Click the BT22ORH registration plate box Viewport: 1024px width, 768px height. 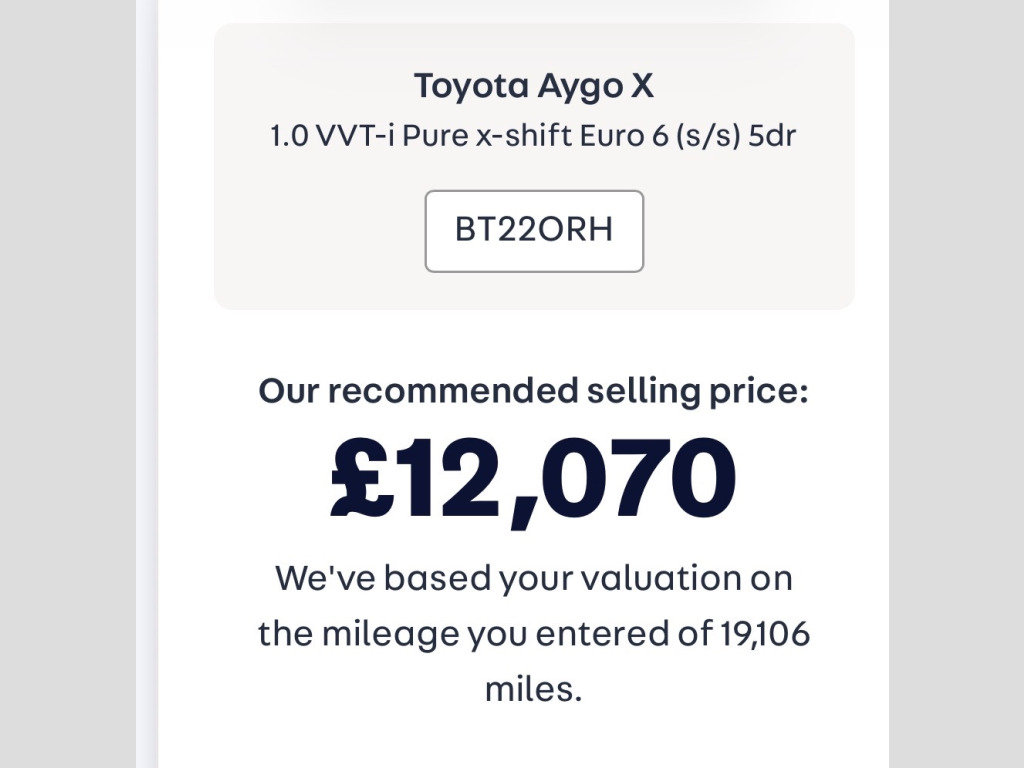pyautogui.click(x=534, y=231)
